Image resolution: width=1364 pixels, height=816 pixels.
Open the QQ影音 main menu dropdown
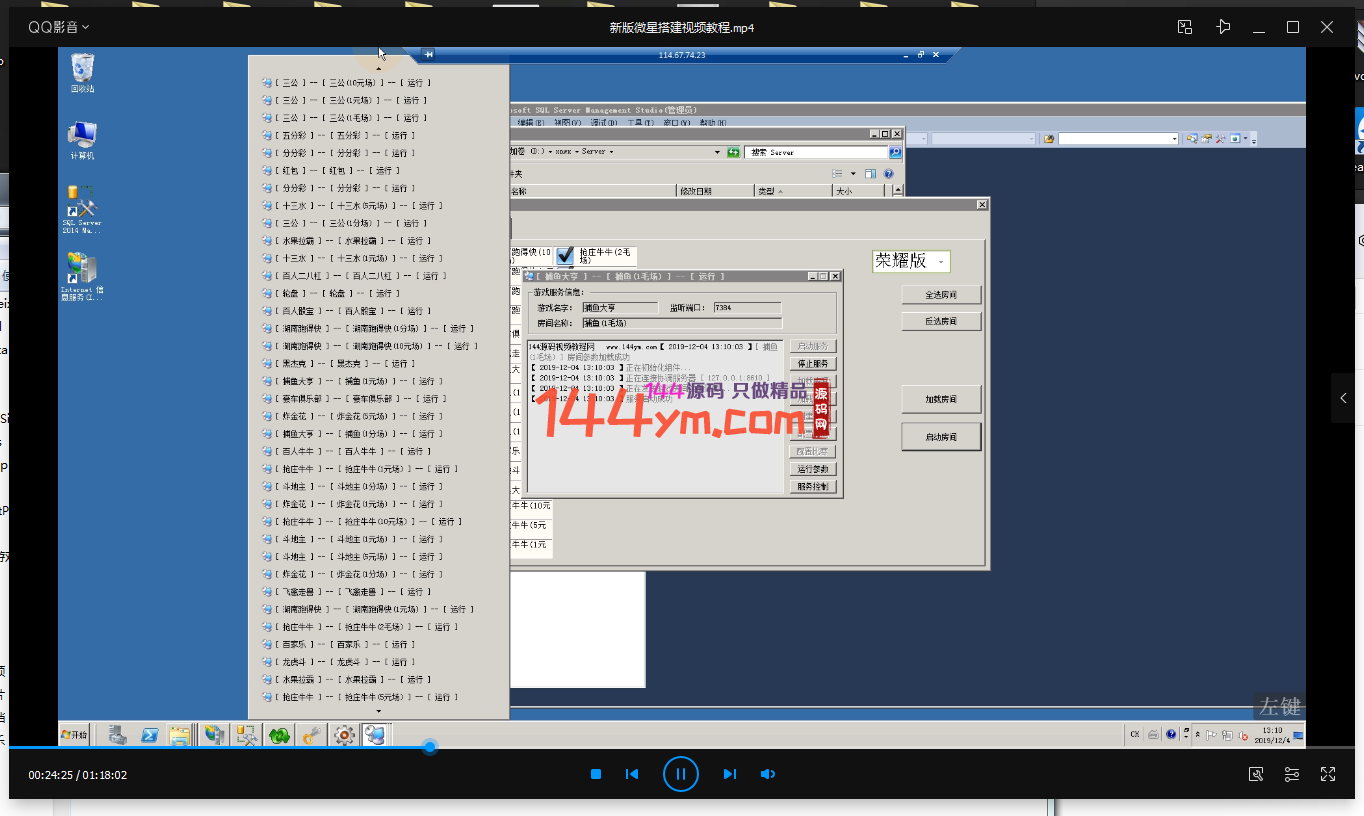click(58, 27)
